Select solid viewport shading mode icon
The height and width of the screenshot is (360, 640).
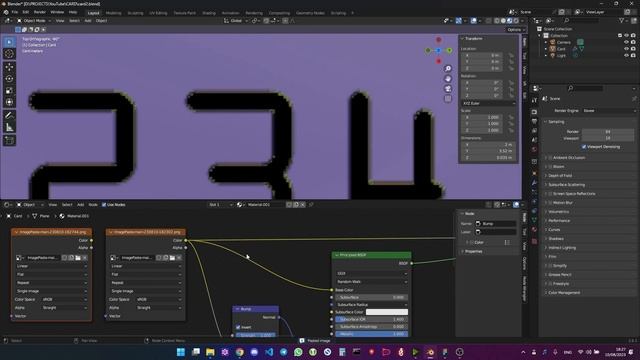(503, 20)
